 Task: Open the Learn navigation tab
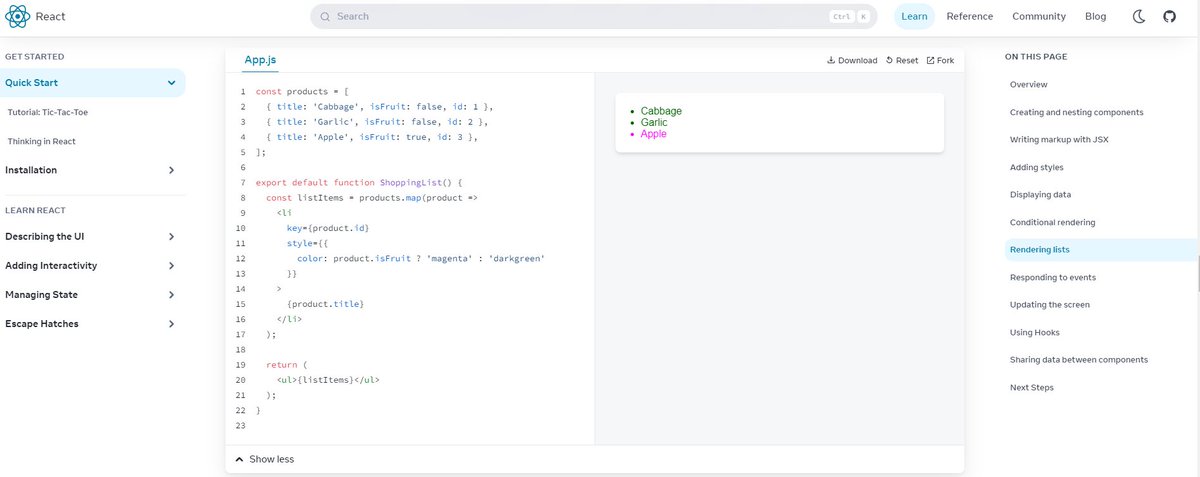pyautogui.click(x=914, y=16)
